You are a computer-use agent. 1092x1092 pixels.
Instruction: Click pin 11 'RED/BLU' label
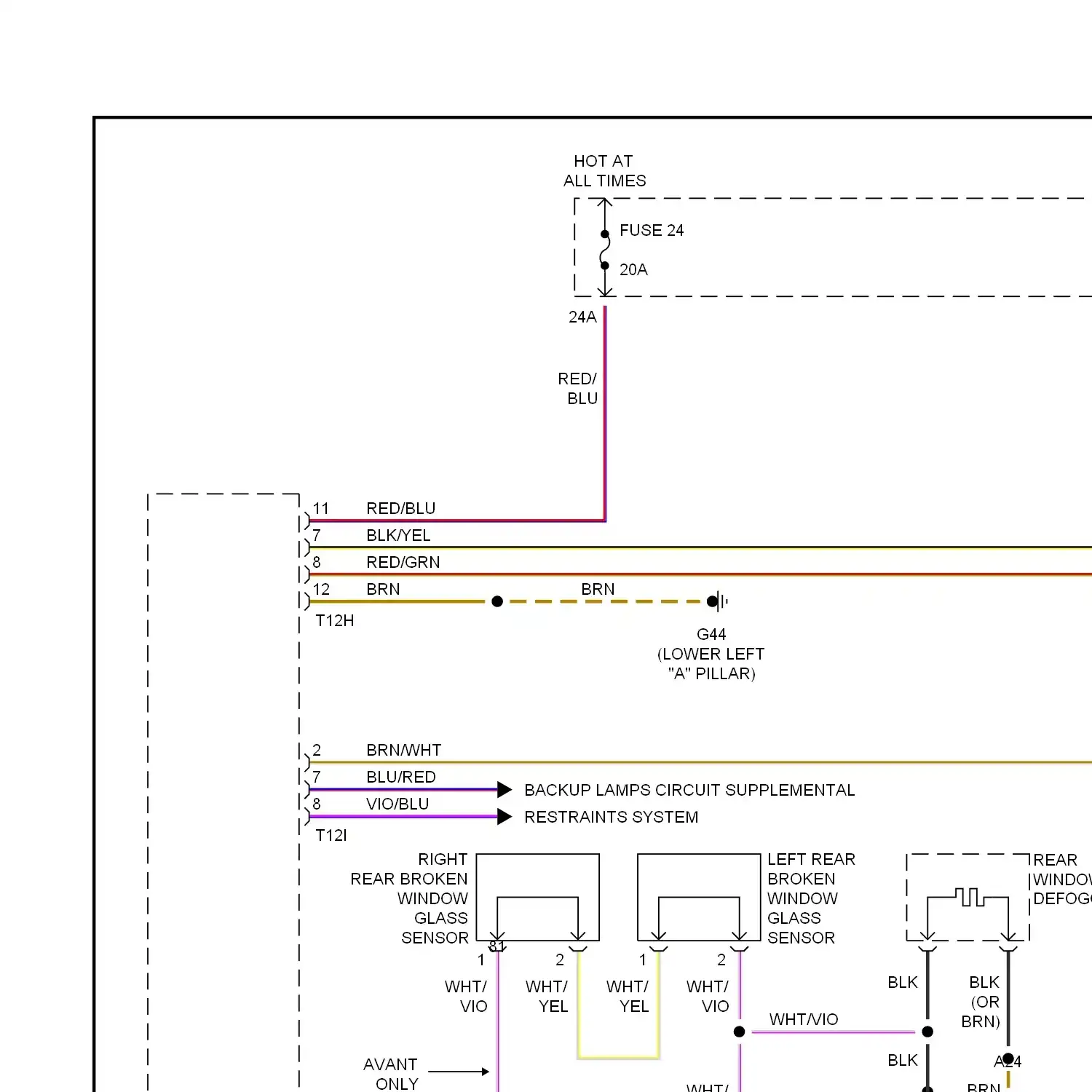(400, 509)
